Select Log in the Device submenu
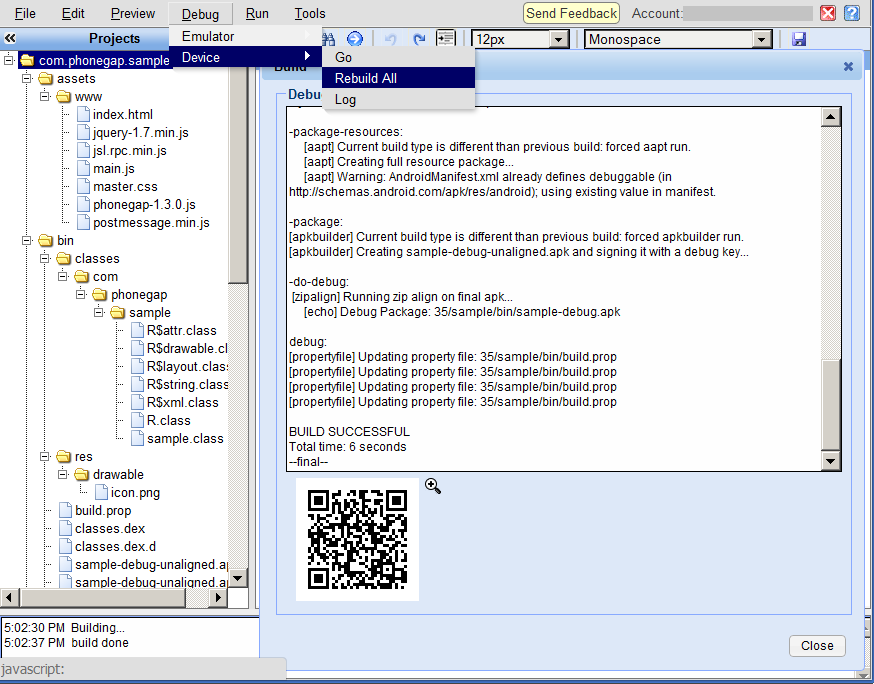This screenshot has width=874, height=684. coord(399,100)
